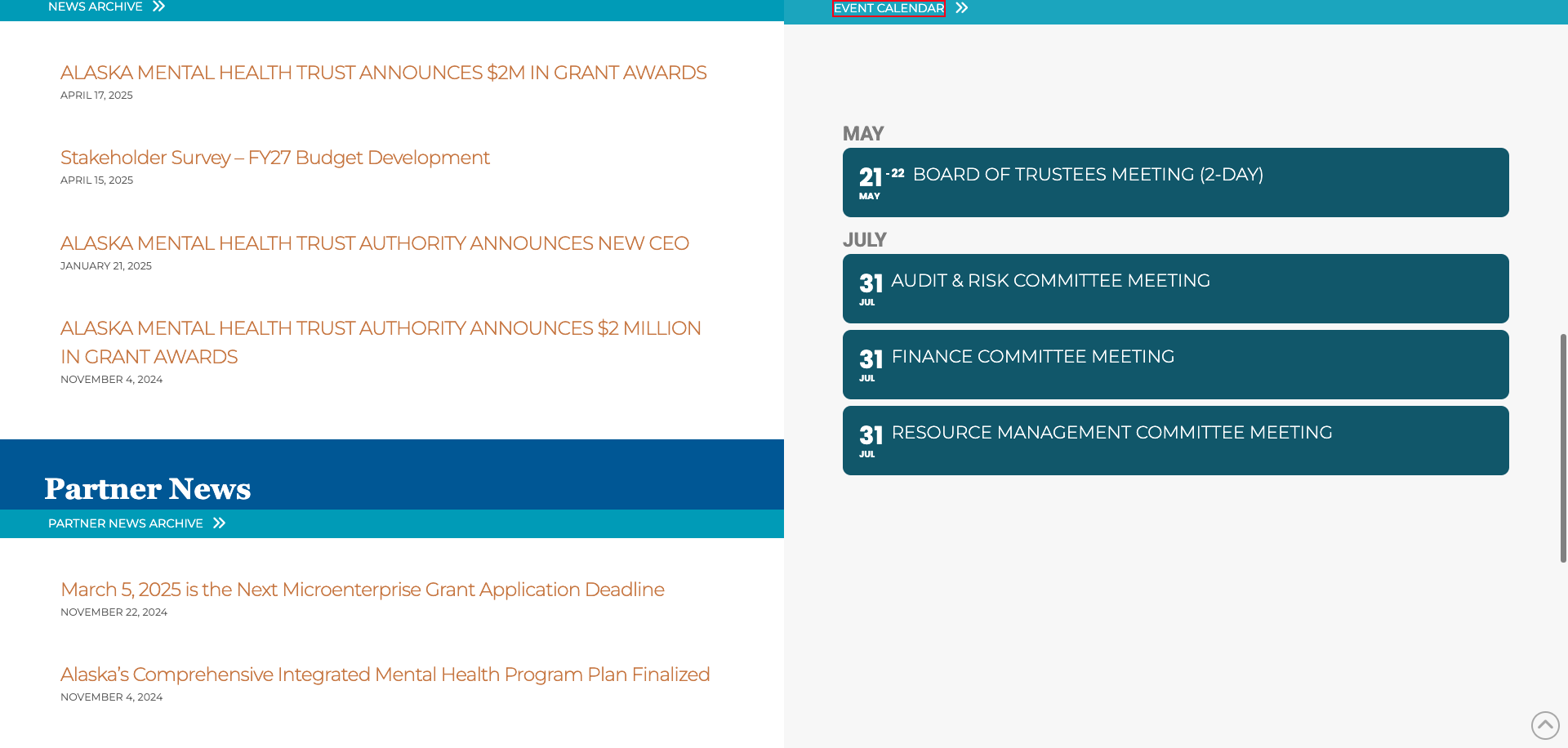1568x748 pixels.
Task: Click the double chevron beside Event Calendar
Action: (x=962, y=8)
